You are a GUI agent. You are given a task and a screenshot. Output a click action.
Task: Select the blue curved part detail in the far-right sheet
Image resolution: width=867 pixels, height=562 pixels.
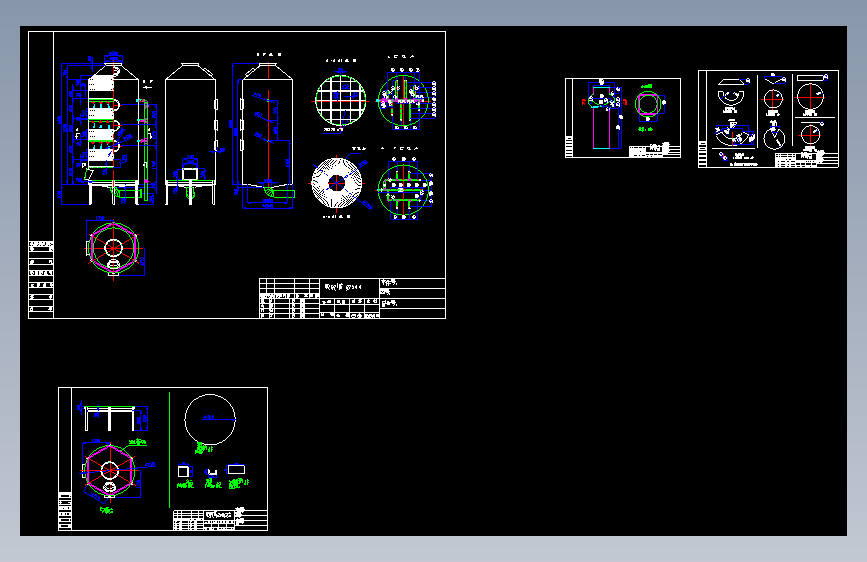733,135
